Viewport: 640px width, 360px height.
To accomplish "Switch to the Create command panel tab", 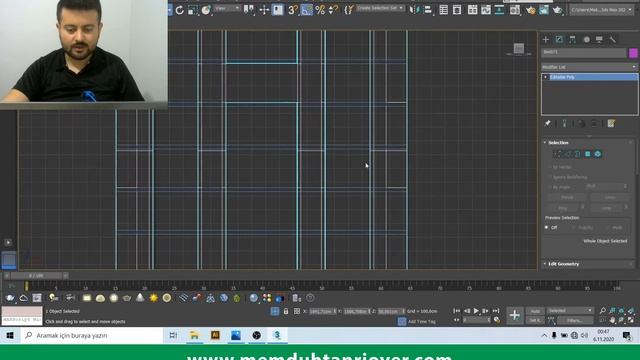I will click(x=546, y=40).
